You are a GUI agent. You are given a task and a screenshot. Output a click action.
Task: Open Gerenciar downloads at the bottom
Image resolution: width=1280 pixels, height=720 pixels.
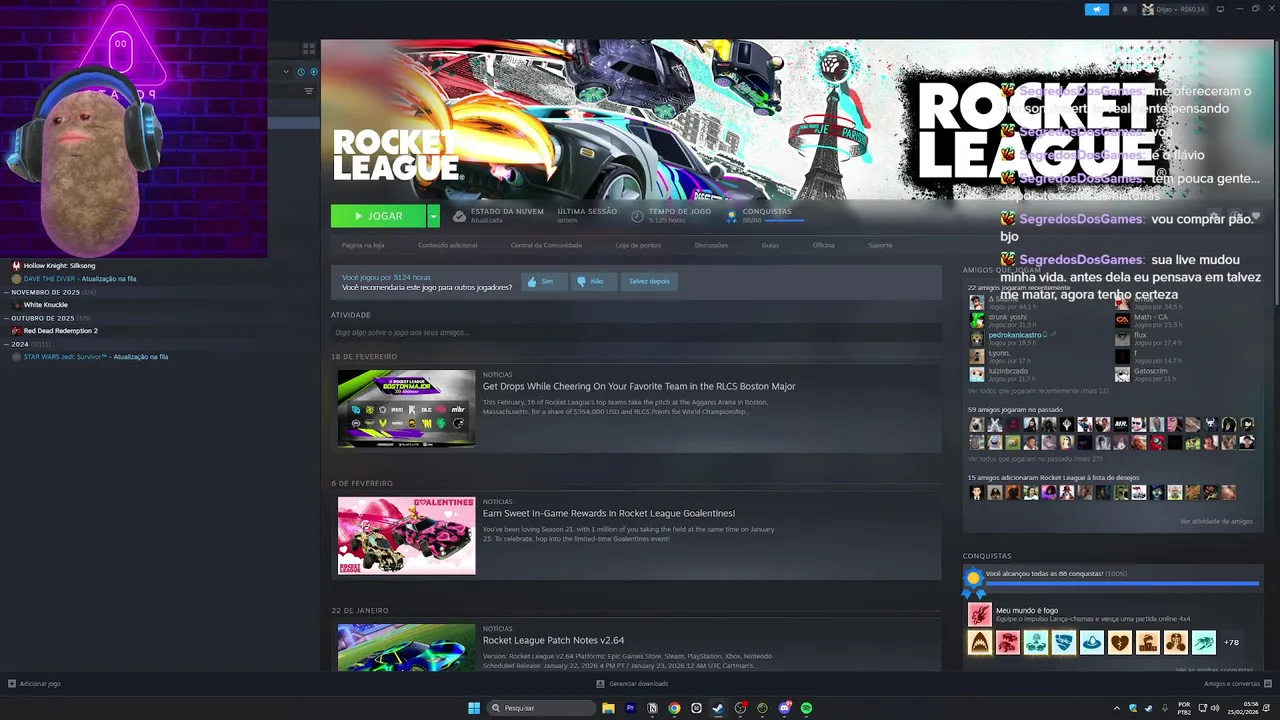[x=632, y=684]
